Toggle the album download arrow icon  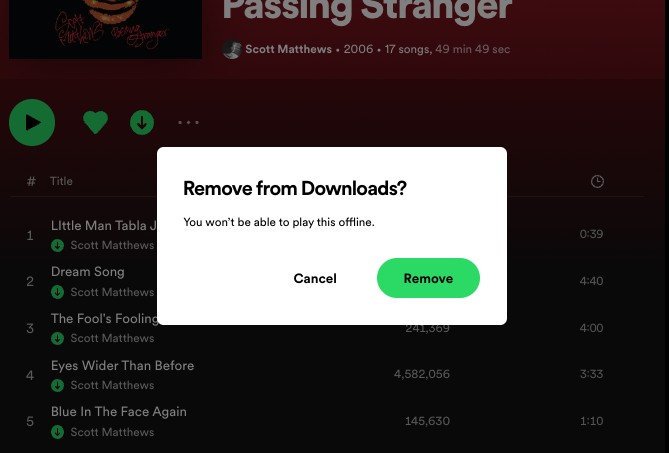tap(142, 122)
